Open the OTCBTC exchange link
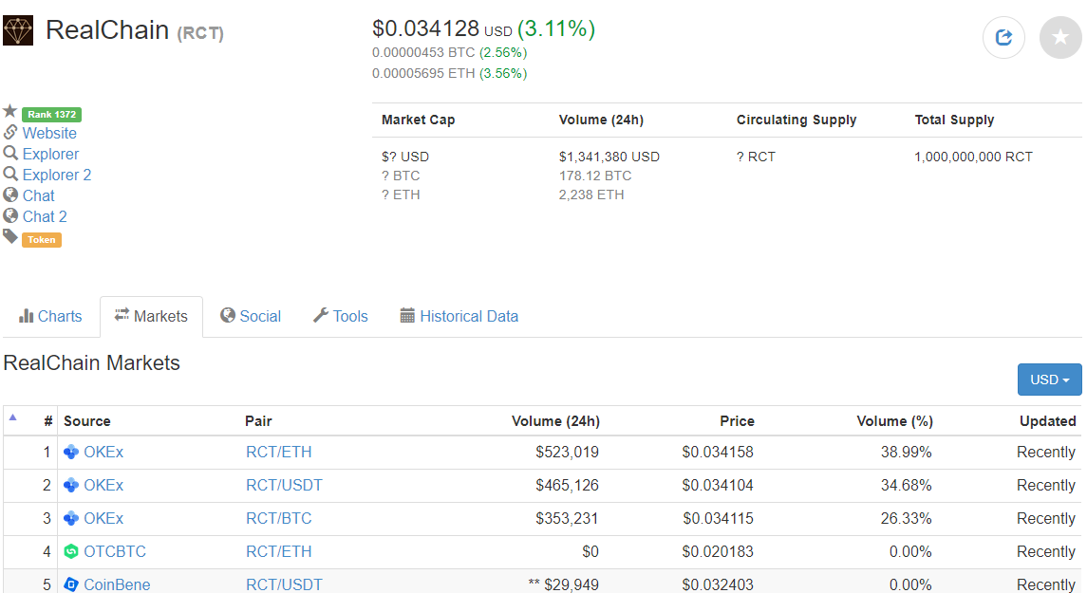Viewport: 1087px width, 593px height. pos(115,552)
